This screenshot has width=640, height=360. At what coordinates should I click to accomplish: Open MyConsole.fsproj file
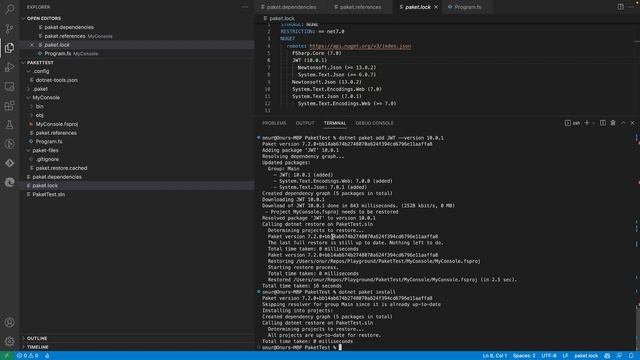[x=137, y=124]
